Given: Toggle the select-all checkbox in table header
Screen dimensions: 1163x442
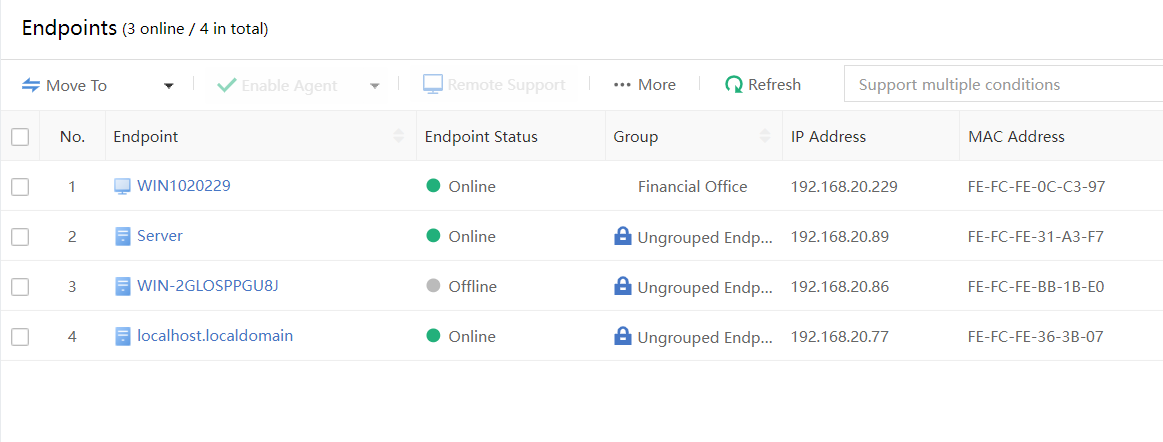Looking at the screenshot, I should click(x=20, y=137).
